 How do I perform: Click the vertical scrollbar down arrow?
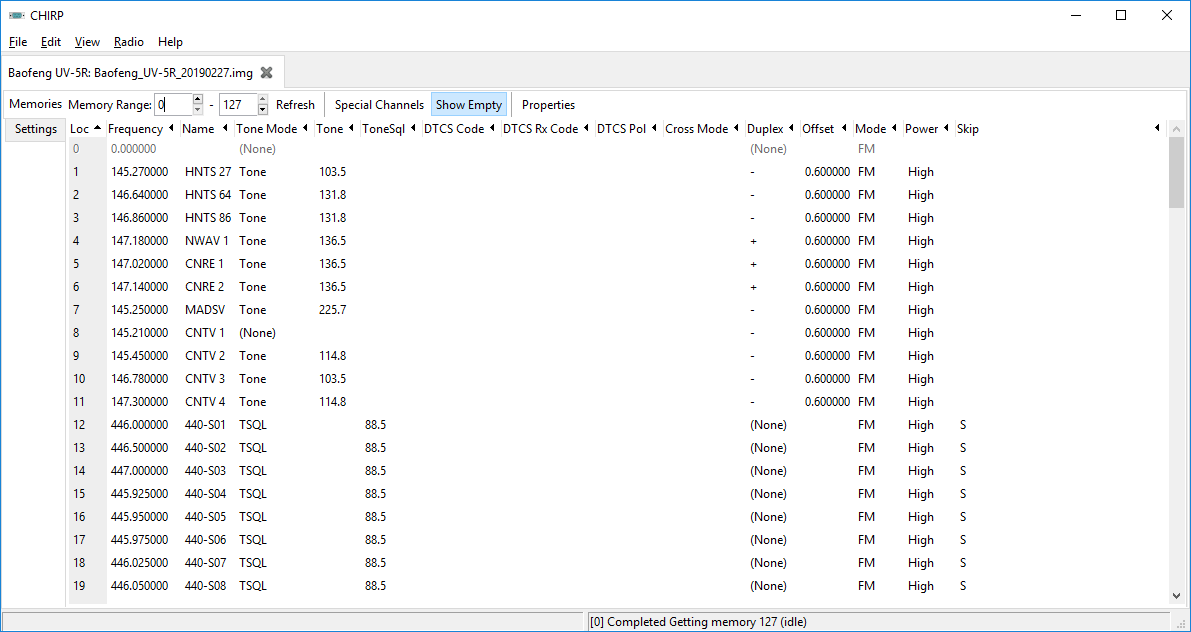[x=1176, y=596]
